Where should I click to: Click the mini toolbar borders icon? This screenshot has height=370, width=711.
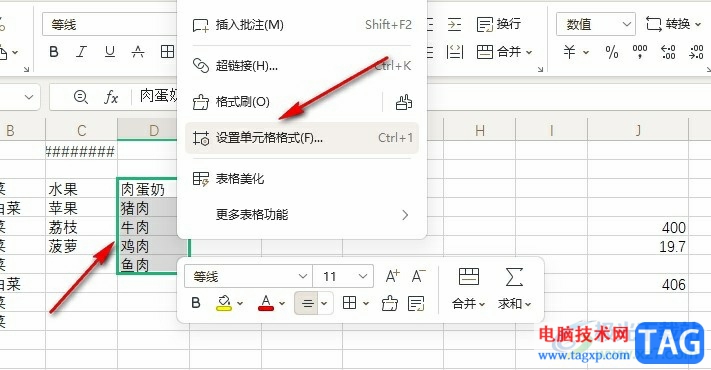[x=350, y=303]
